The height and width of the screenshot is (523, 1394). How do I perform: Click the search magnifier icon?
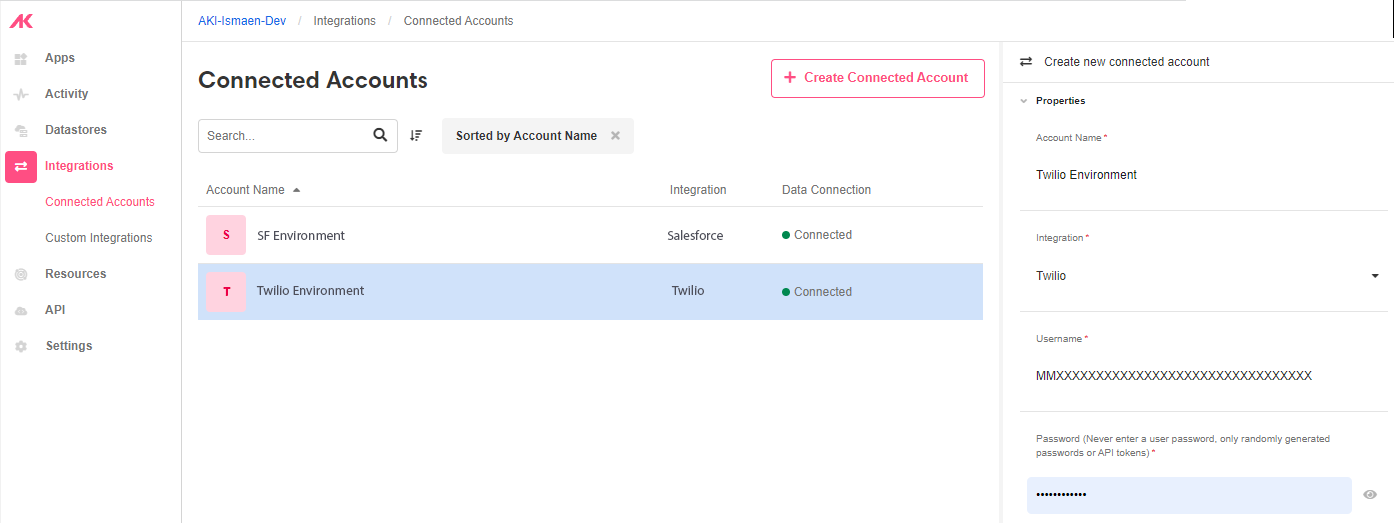380,135
